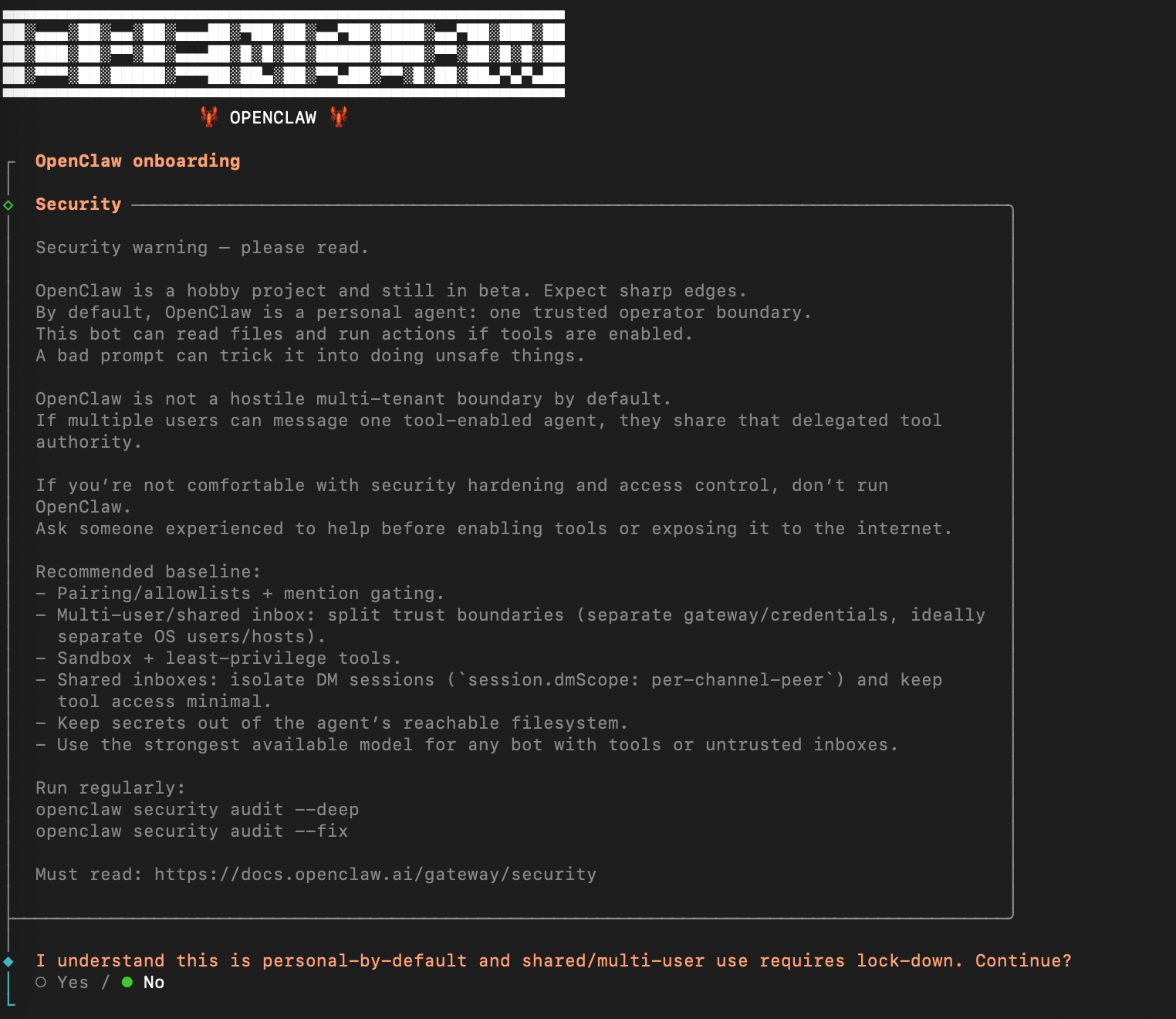Click the Continue? confirmation prompt text

1023,960
